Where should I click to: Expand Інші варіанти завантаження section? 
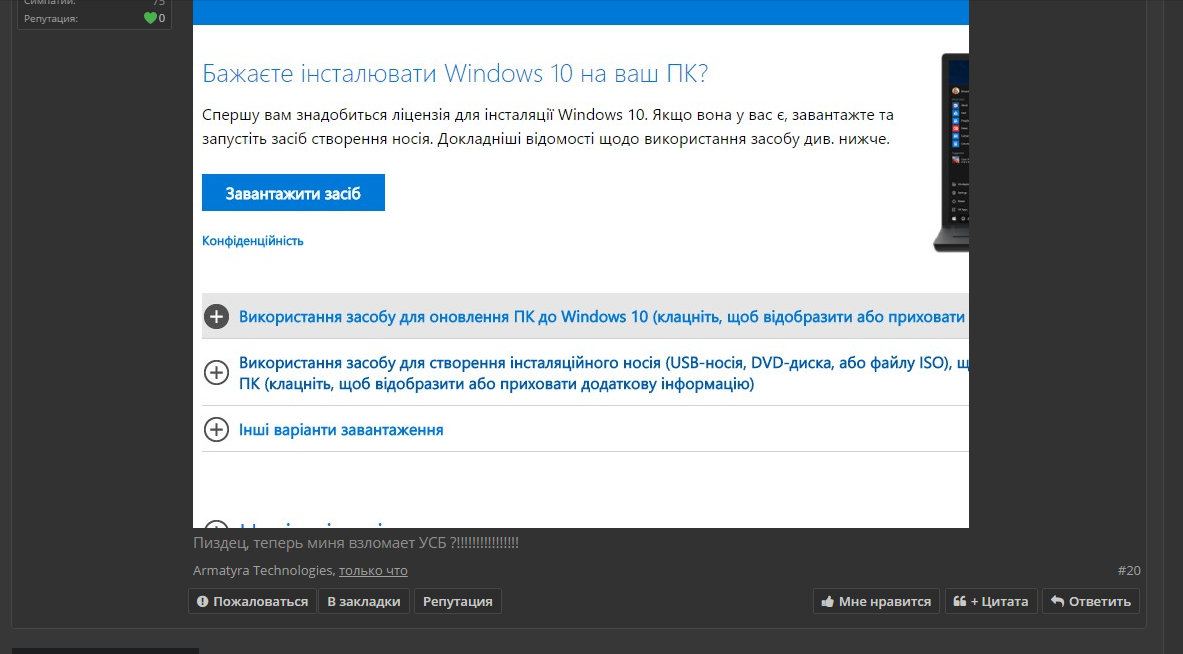click(341, 430)
